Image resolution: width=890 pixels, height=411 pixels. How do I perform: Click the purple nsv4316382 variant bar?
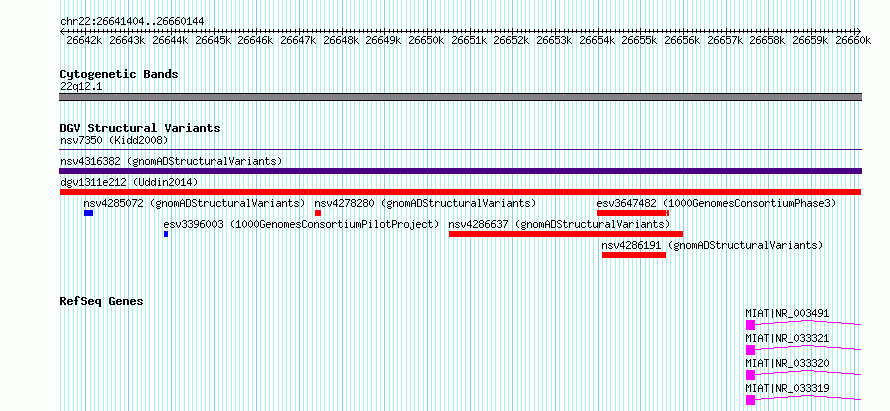(460, 171)
